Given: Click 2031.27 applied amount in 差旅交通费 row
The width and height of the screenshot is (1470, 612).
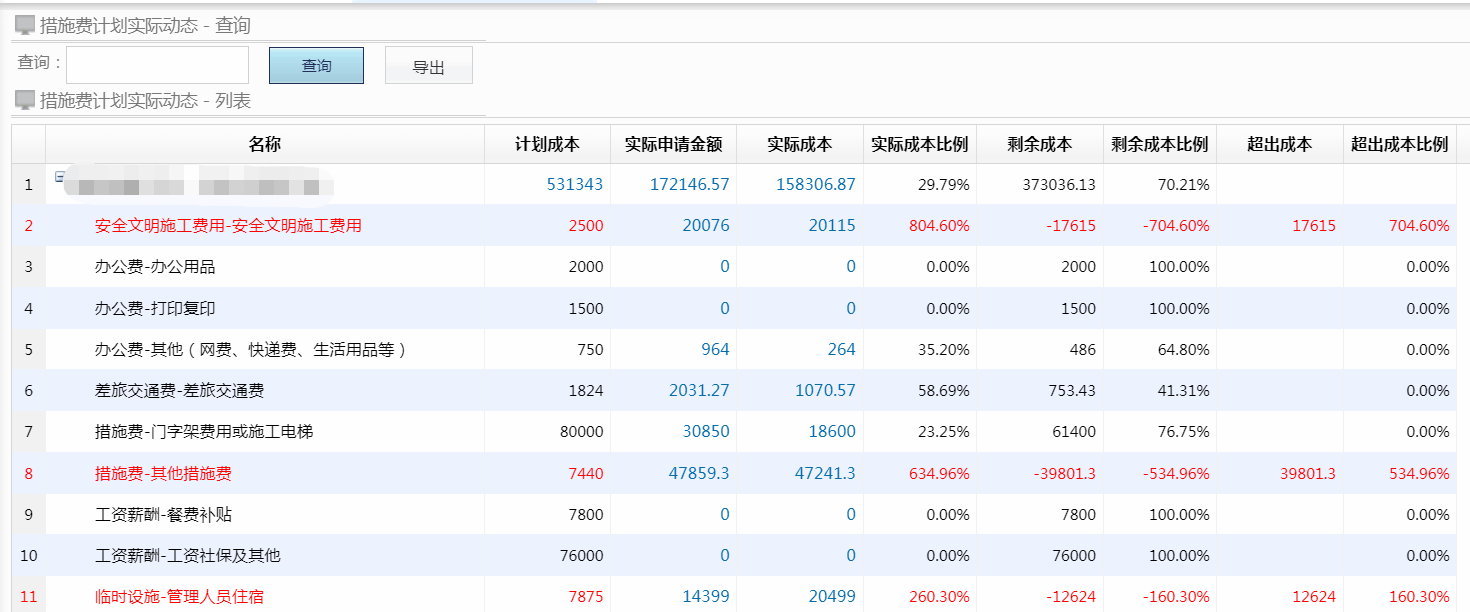Looking at the screenshot, I should [700, 390].
